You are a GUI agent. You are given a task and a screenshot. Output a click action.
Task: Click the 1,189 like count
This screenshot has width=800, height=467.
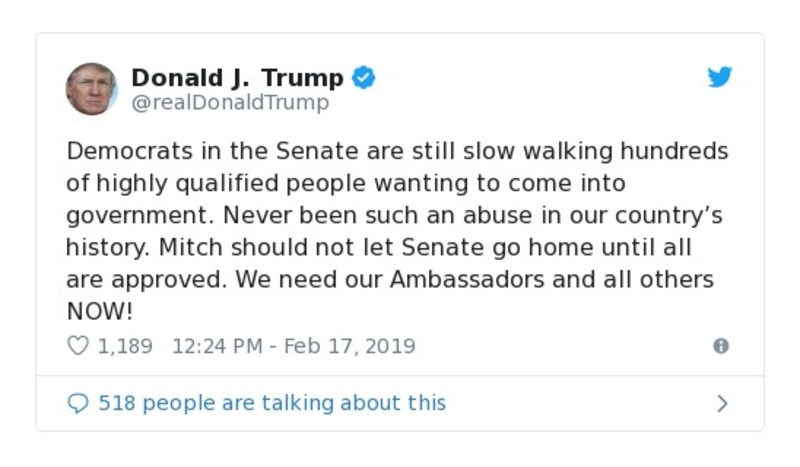click(125, 346)
